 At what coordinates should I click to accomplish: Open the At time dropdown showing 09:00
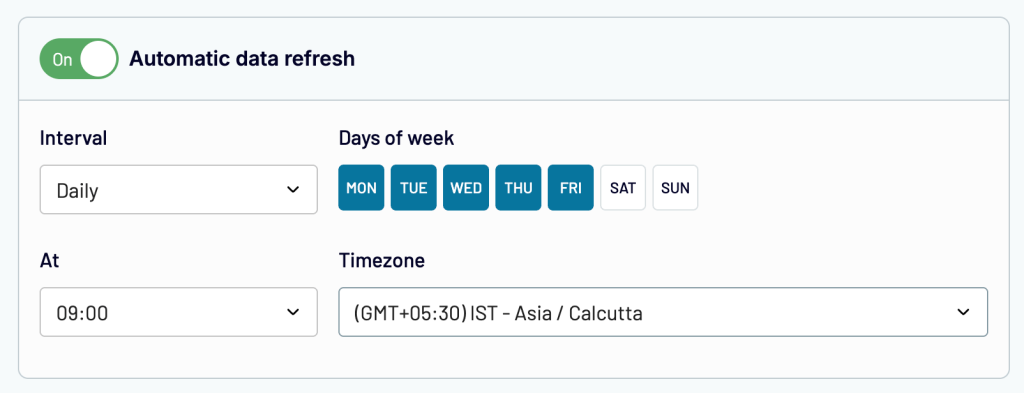178,312
